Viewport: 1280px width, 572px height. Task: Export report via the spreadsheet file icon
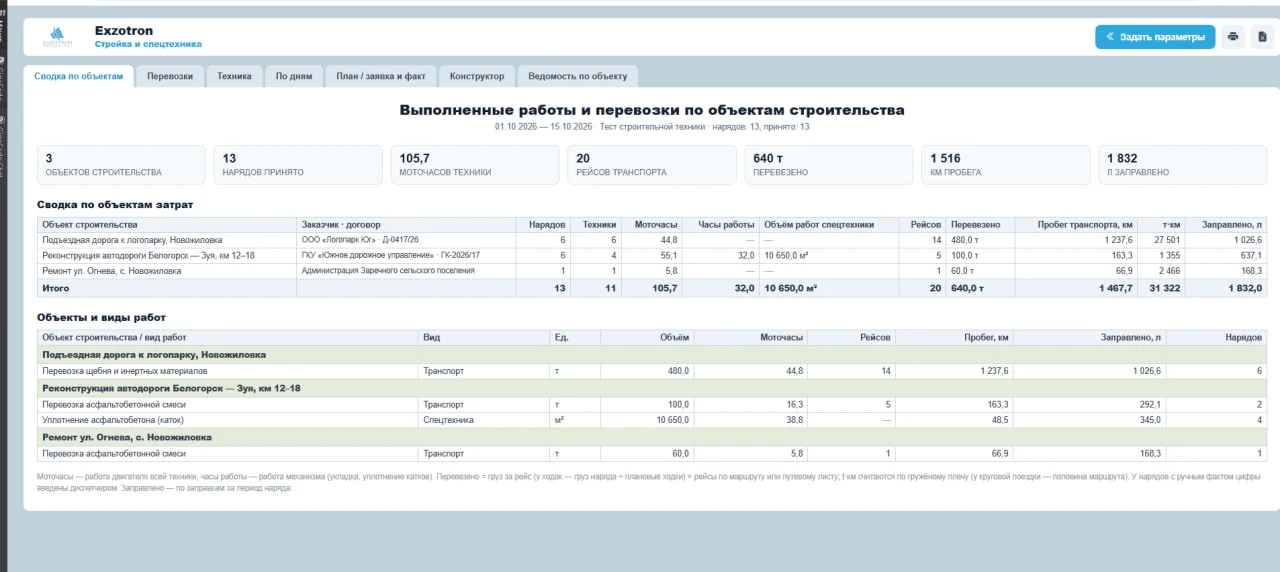(1262, 37)
